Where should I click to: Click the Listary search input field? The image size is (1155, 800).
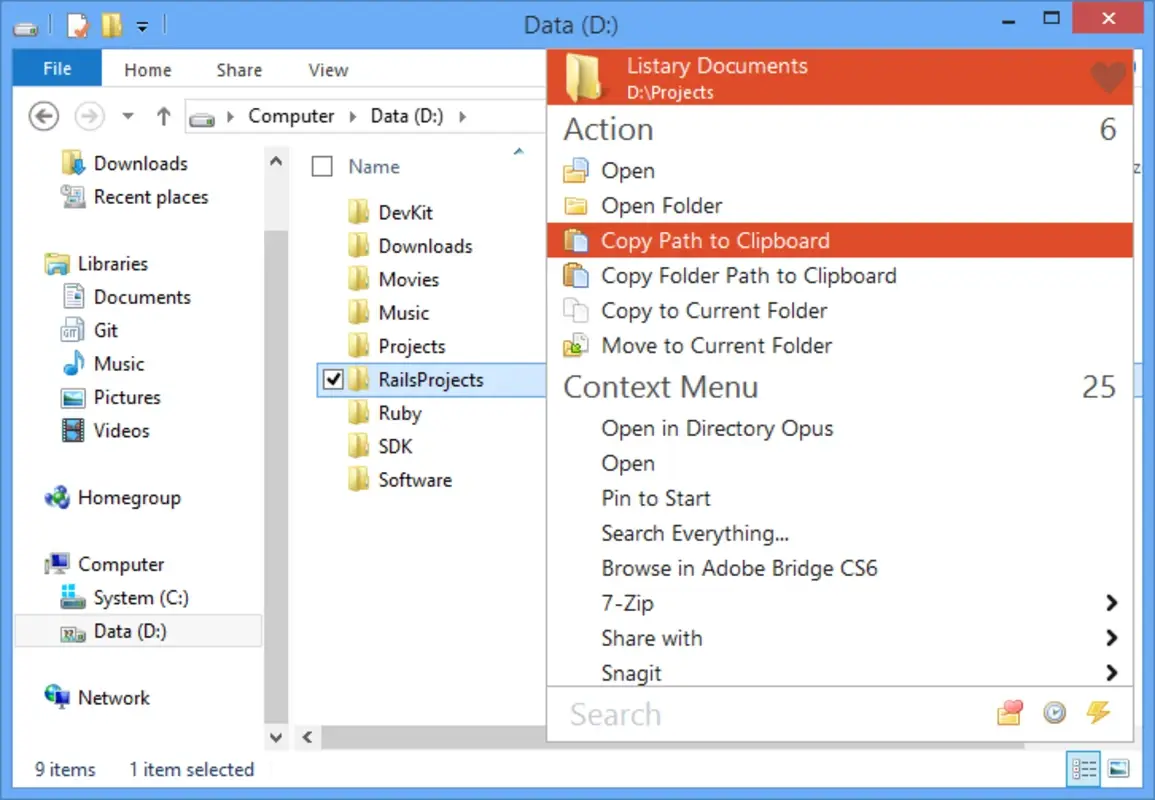pos(760,714)
